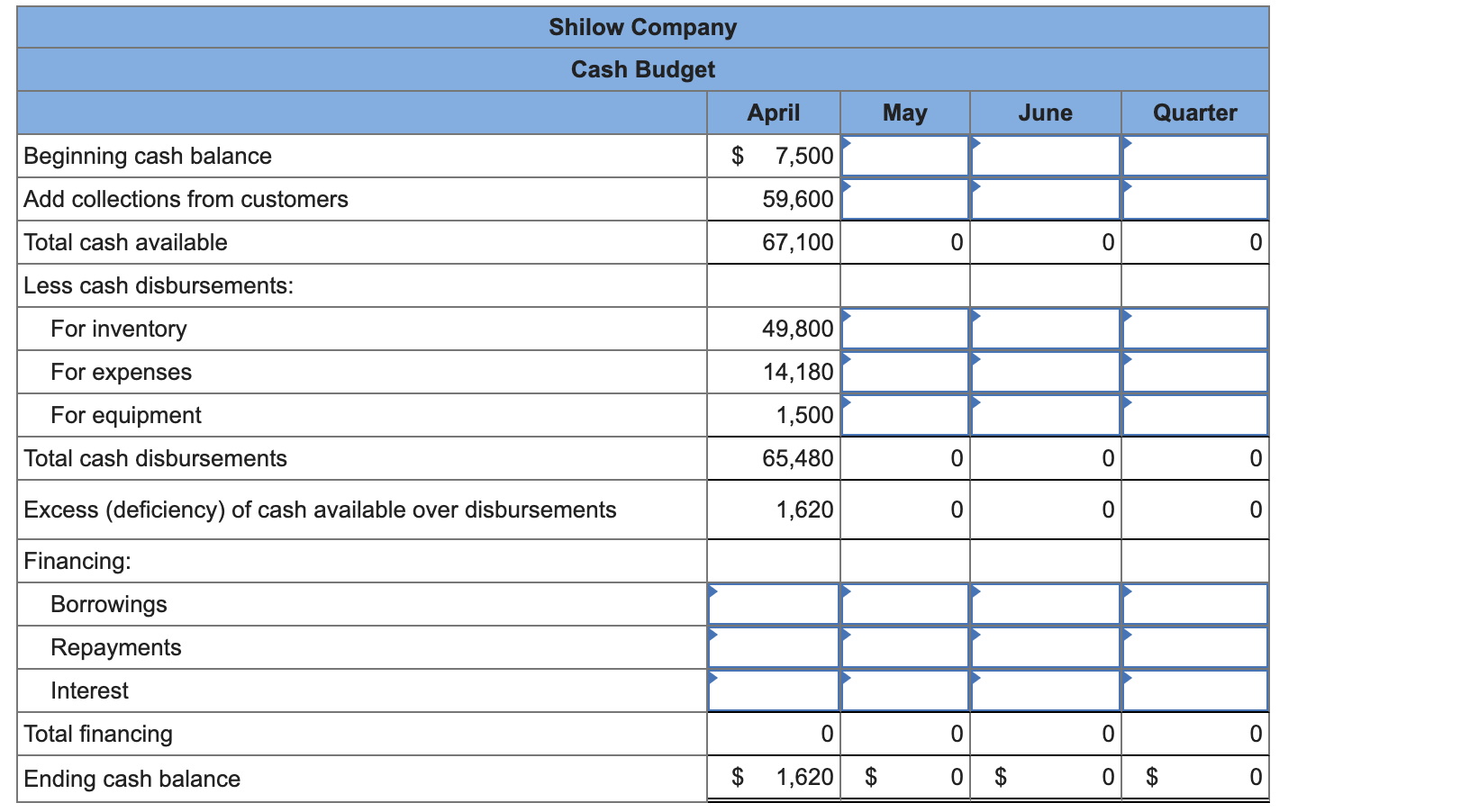Click April total cash disbursements 65,480

click(798, 458)
